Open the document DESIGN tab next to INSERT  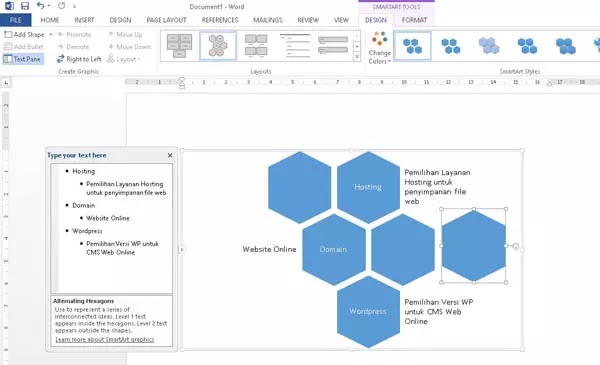point(120,20)
